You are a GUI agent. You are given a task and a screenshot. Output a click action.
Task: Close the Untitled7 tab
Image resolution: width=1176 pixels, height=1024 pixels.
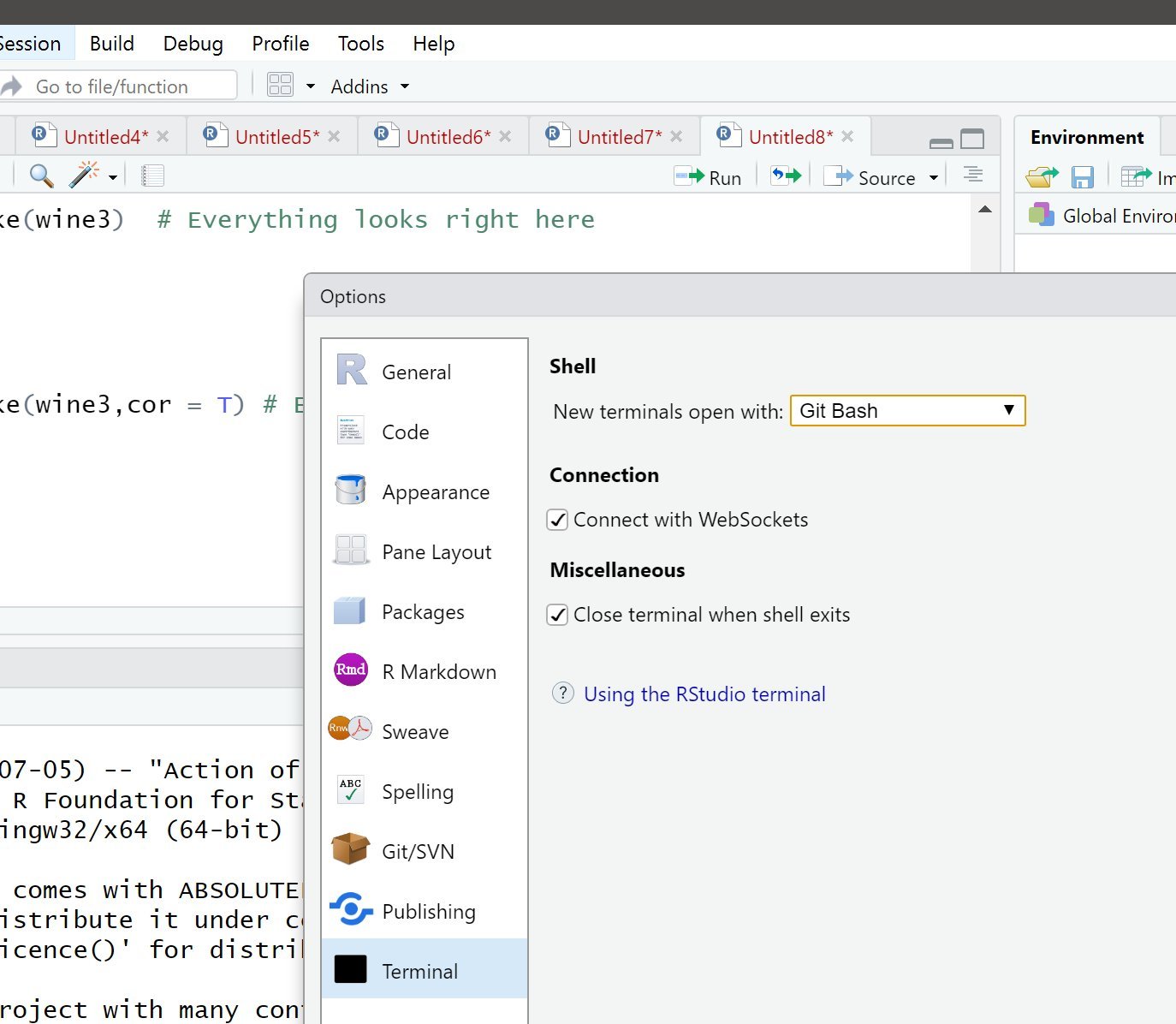coord(676,136)
